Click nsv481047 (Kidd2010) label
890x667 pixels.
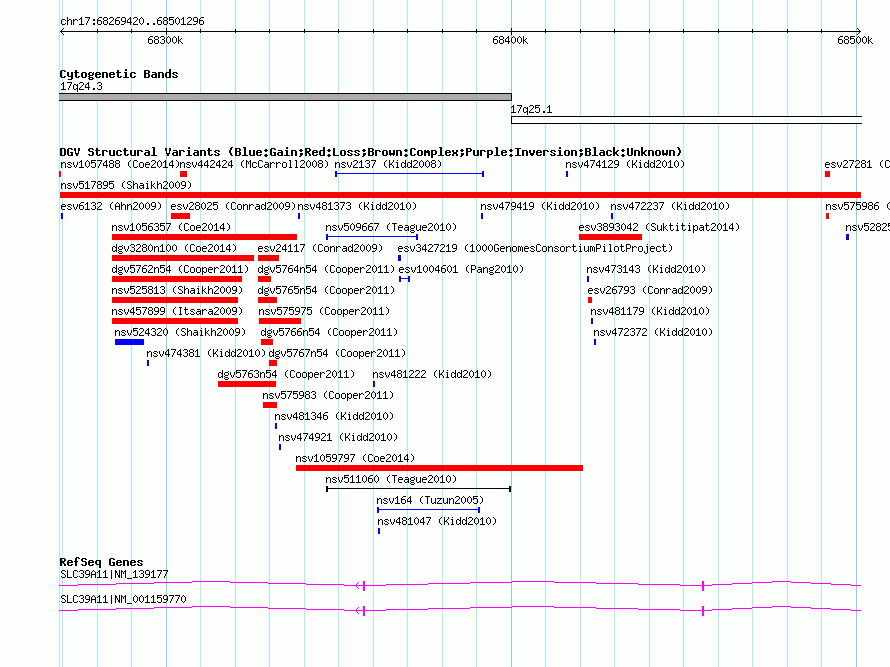(437, 521)
